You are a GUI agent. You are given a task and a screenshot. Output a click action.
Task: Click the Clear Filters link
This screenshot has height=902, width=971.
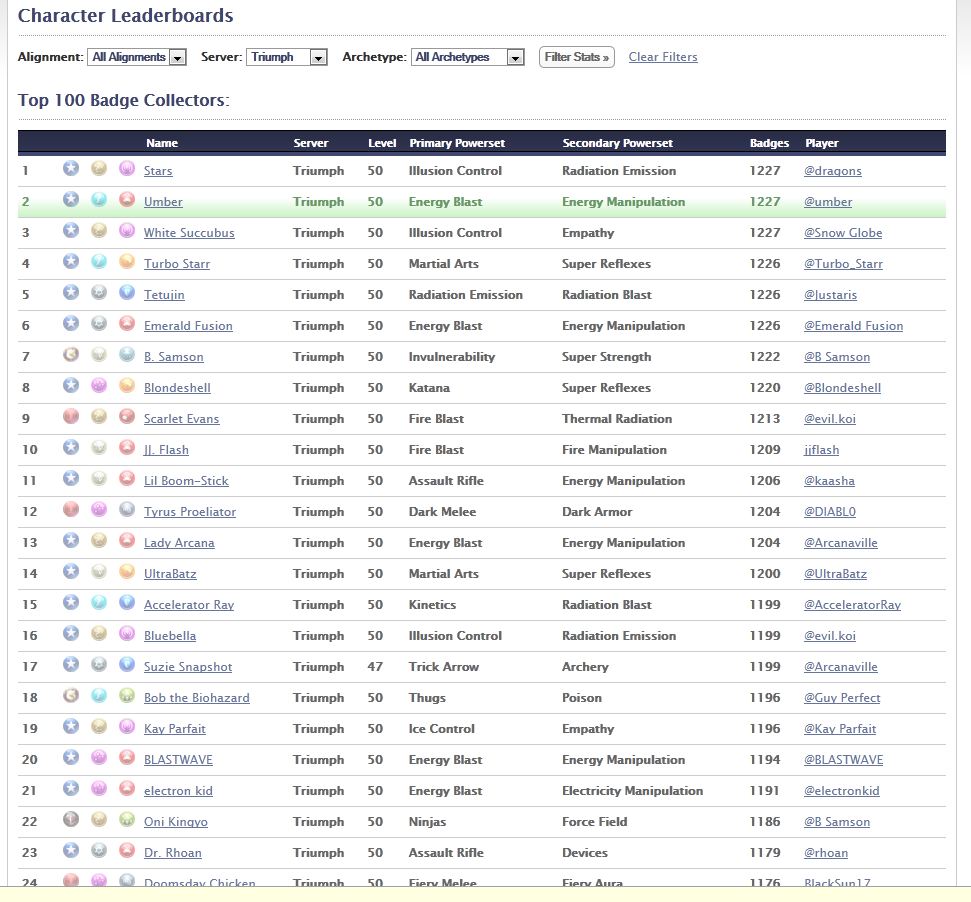663,57
